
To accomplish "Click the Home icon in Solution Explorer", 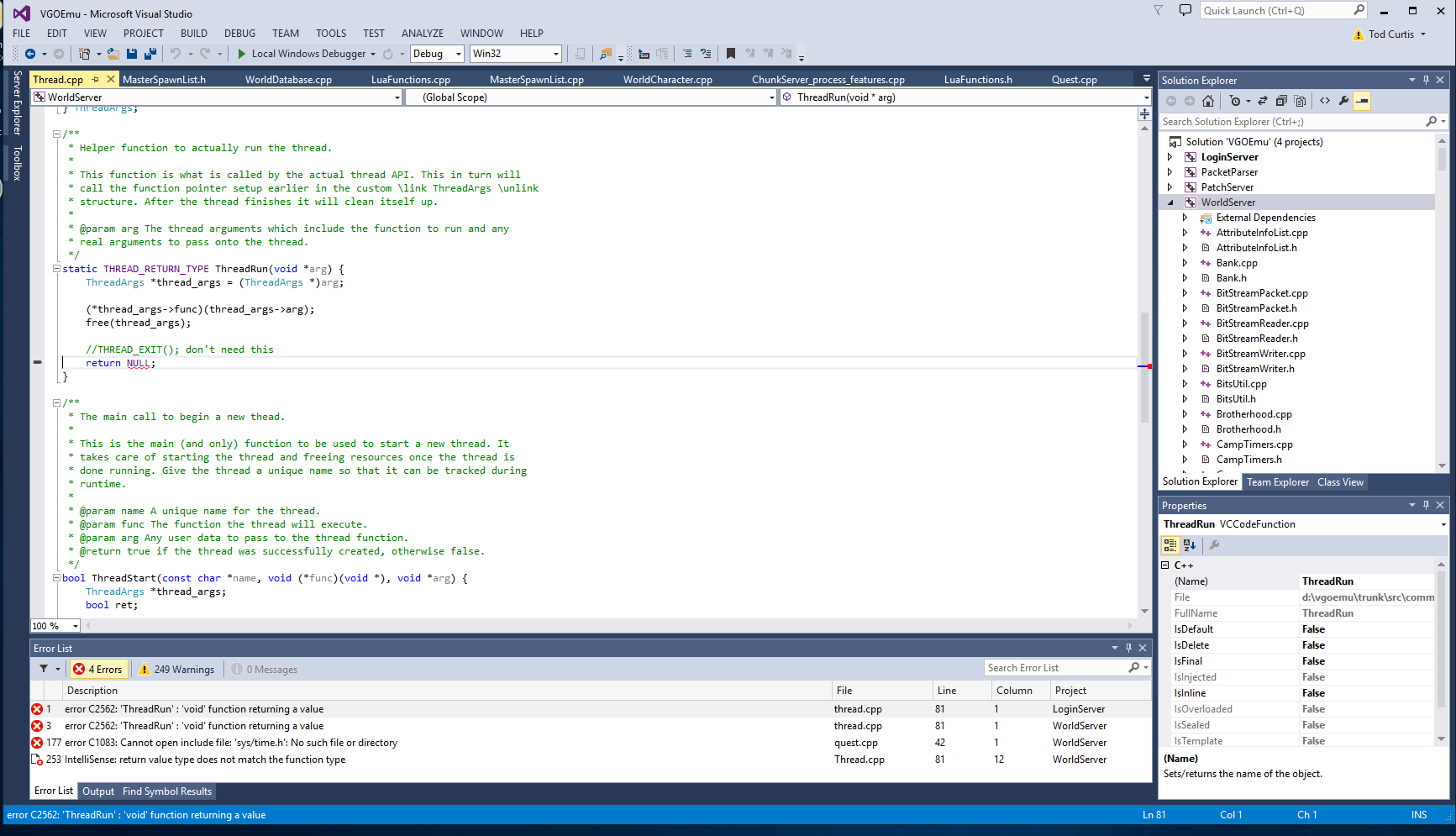I will pos(1207,101).
